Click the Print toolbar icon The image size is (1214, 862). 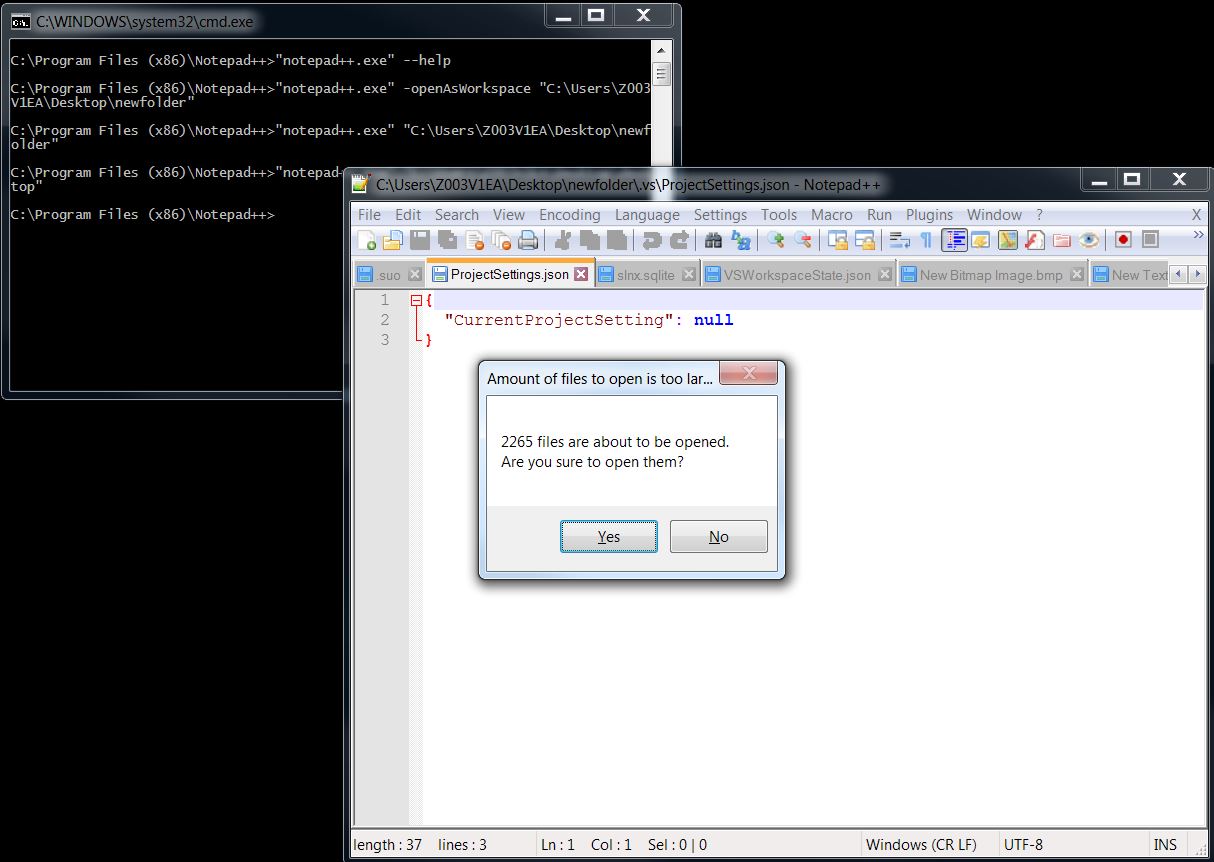pyautogui.click(x=527, y=240)
